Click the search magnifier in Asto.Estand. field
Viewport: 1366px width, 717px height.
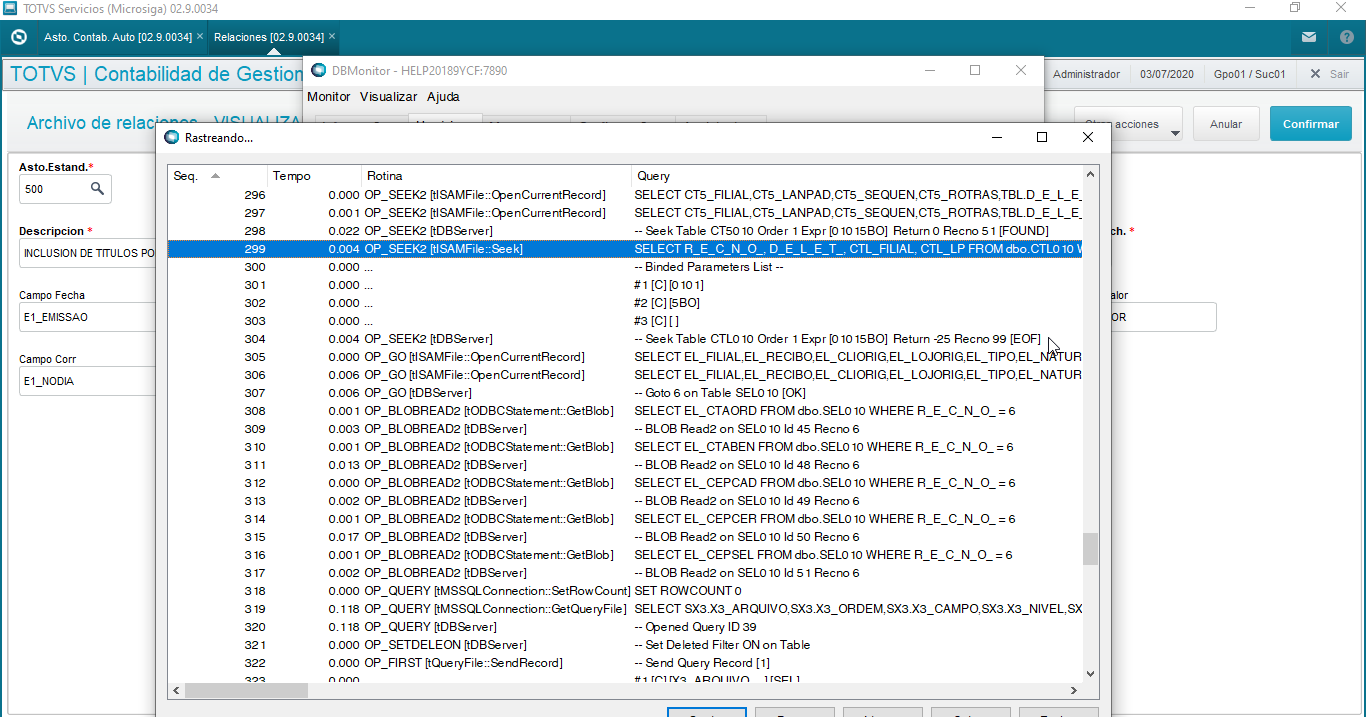tap(98, 188)
